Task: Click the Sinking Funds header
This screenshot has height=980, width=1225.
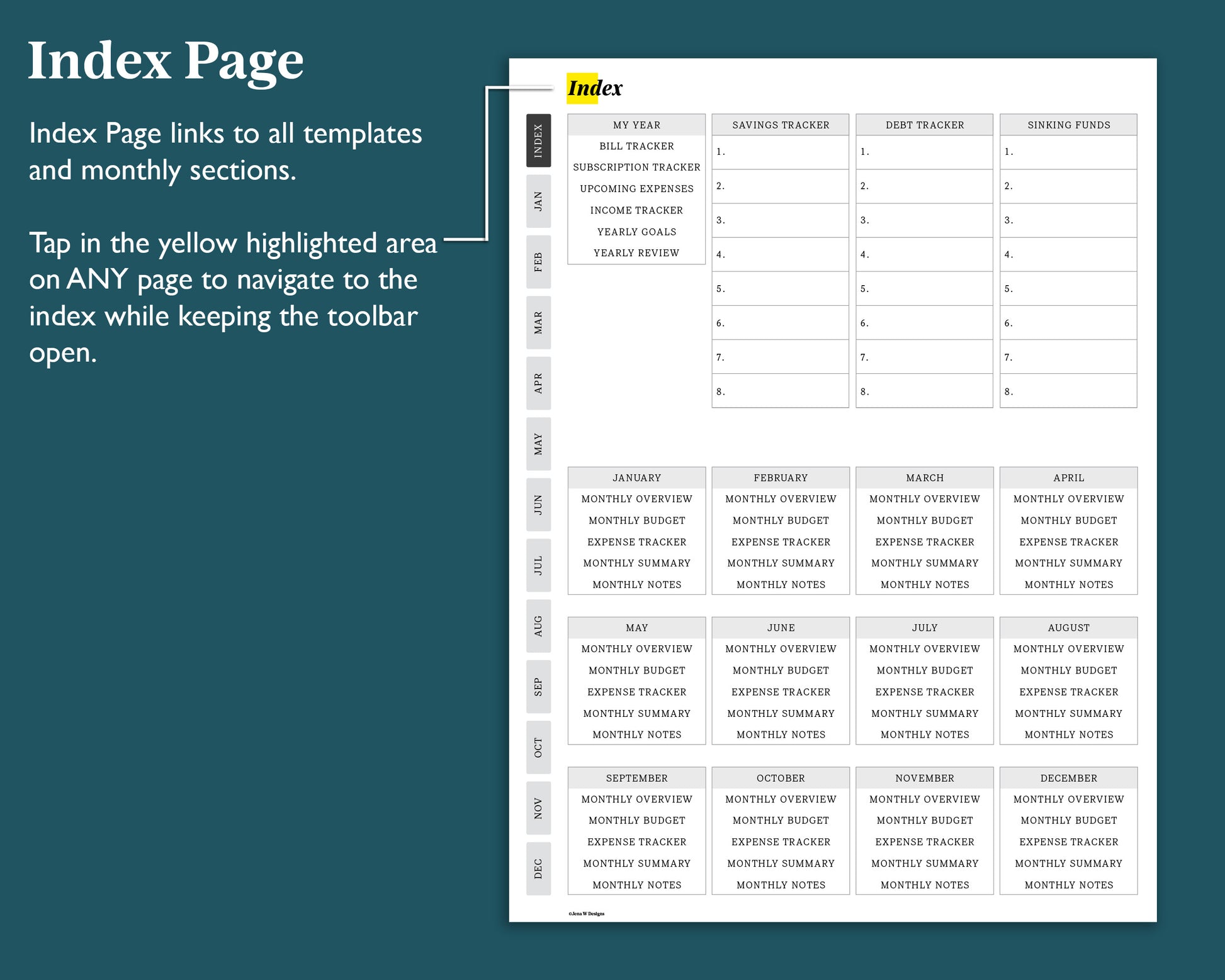Action: pyautogui.click(x=1068, y=125)
